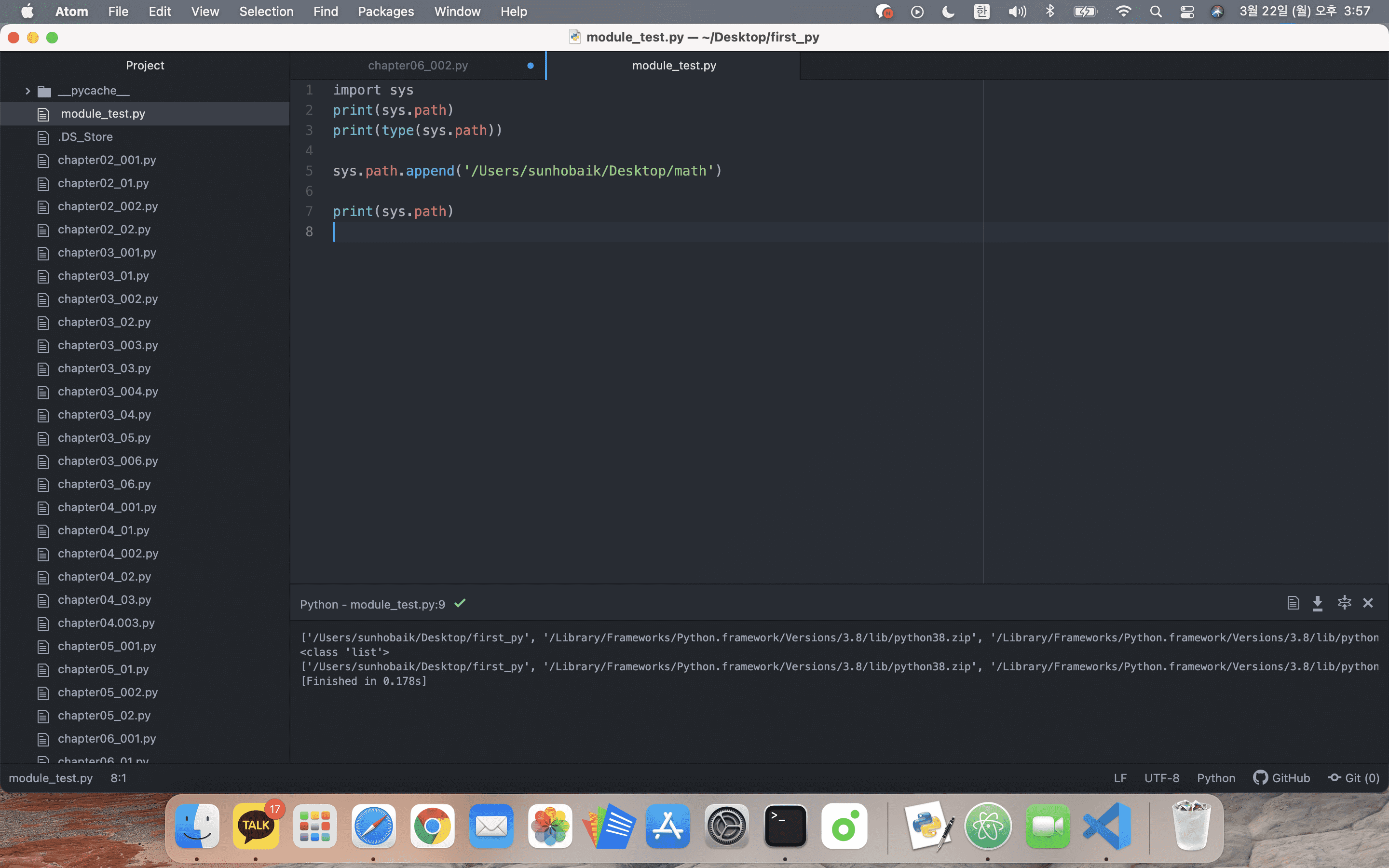This screenshot has width=1389, height=868.
Task: Open UTF-8 encoding selector
Action: point(1161,778)
